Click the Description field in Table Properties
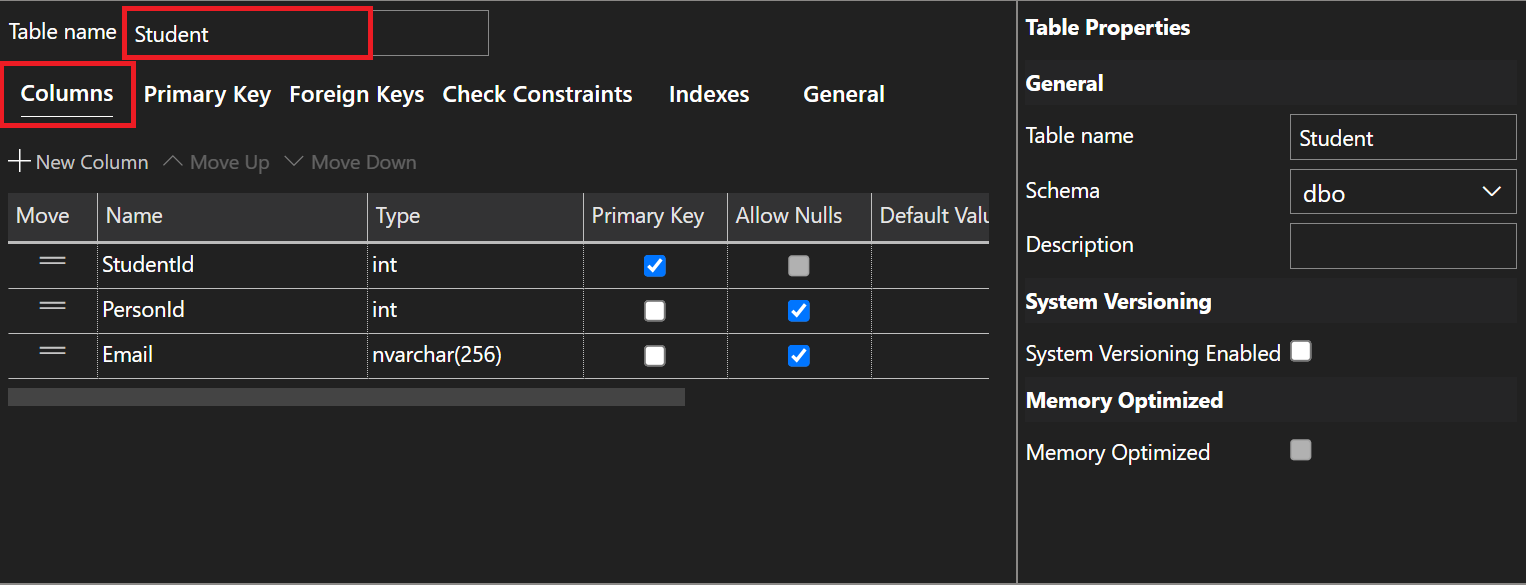1526x585 pixels. point(1402,246)
